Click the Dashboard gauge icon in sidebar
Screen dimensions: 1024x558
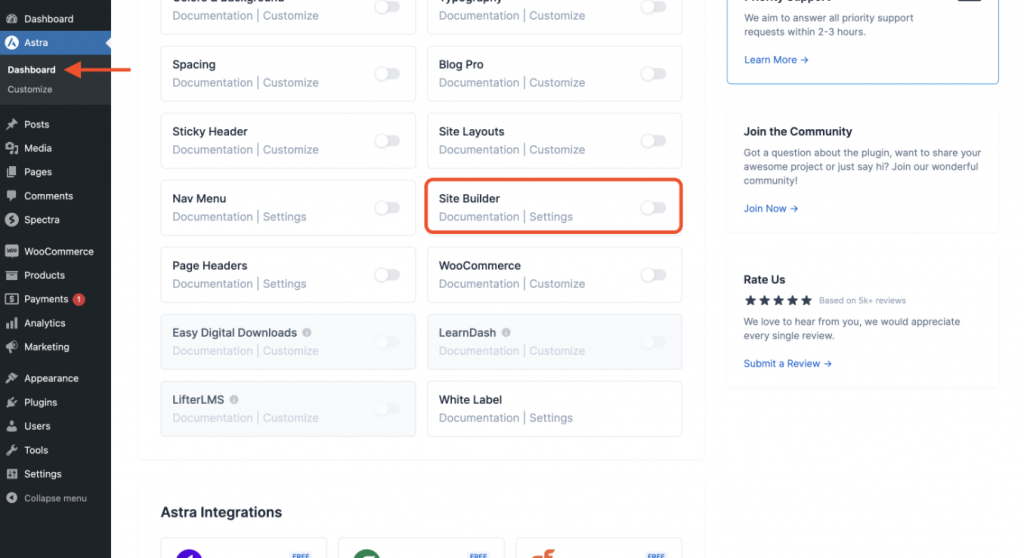click(12, 19)
